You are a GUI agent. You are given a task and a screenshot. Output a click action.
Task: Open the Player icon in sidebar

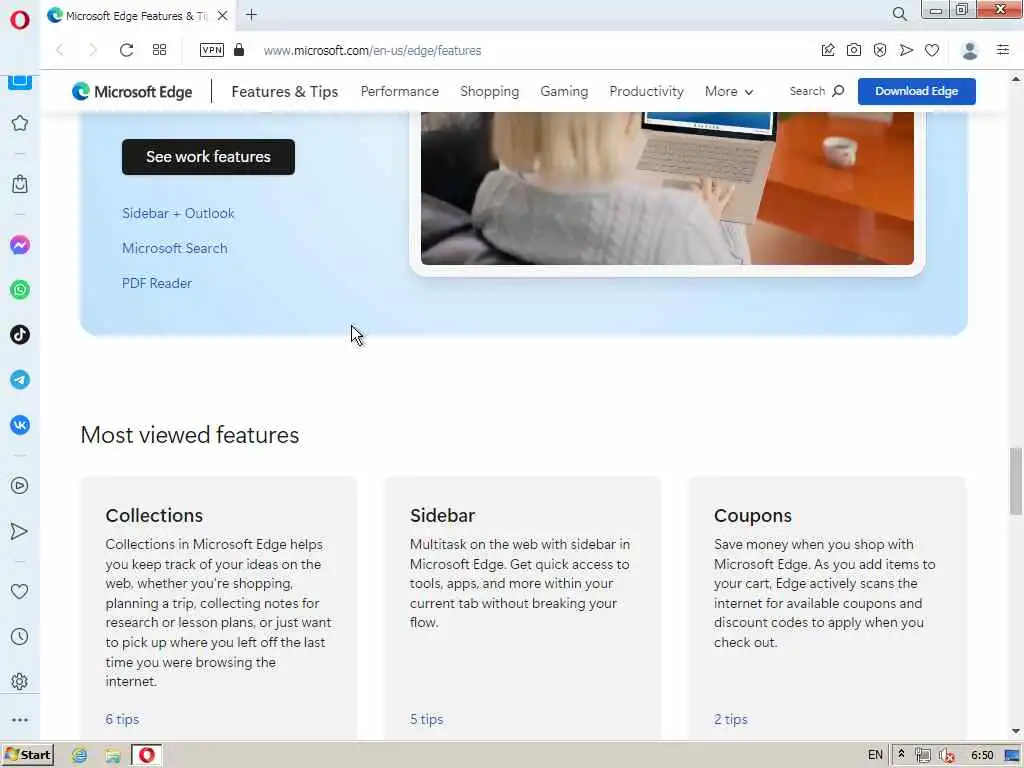tap(20, 485)
